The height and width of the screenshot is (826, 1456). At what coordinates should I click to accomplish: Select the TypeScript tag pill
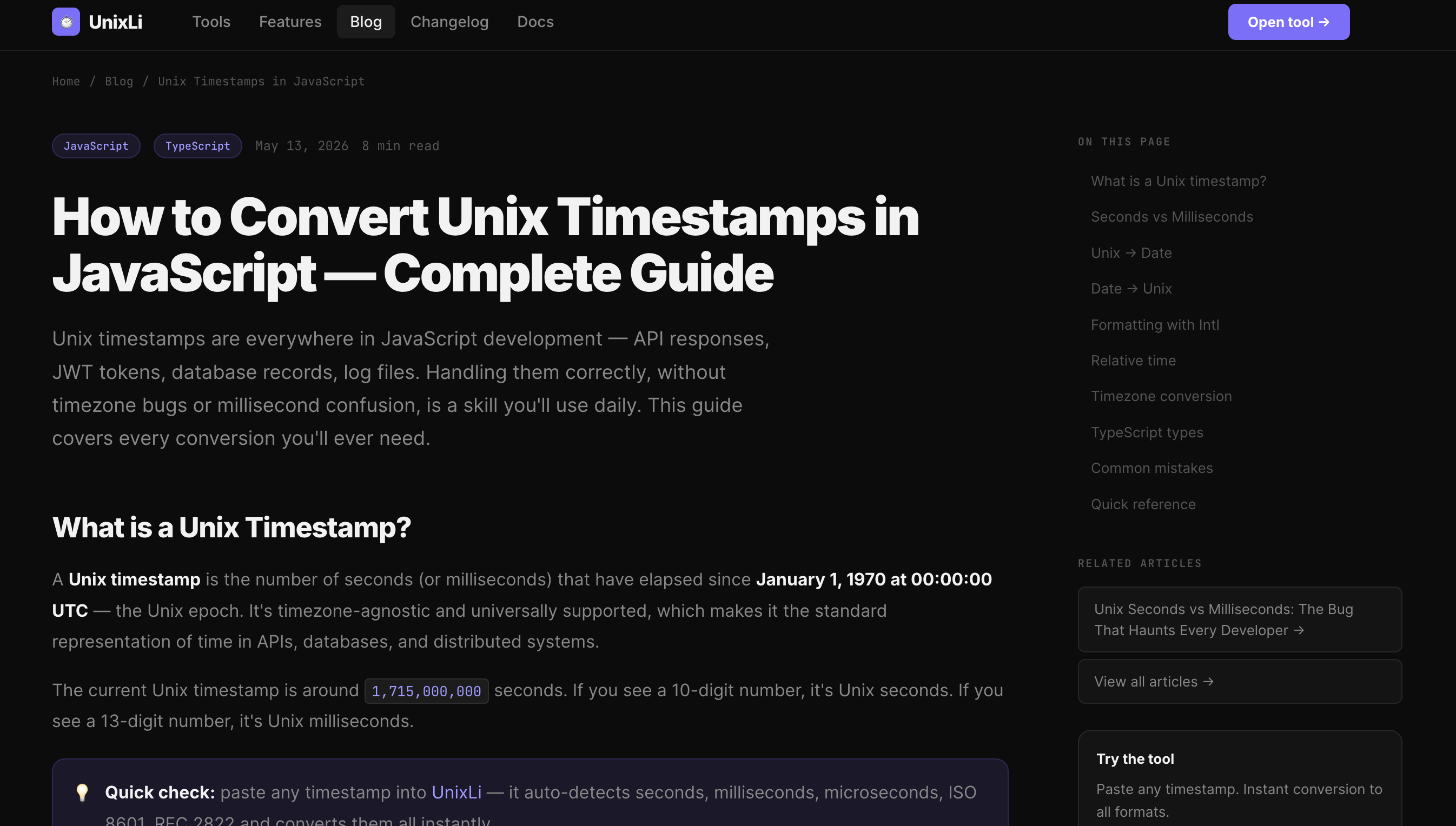[197, 146]
